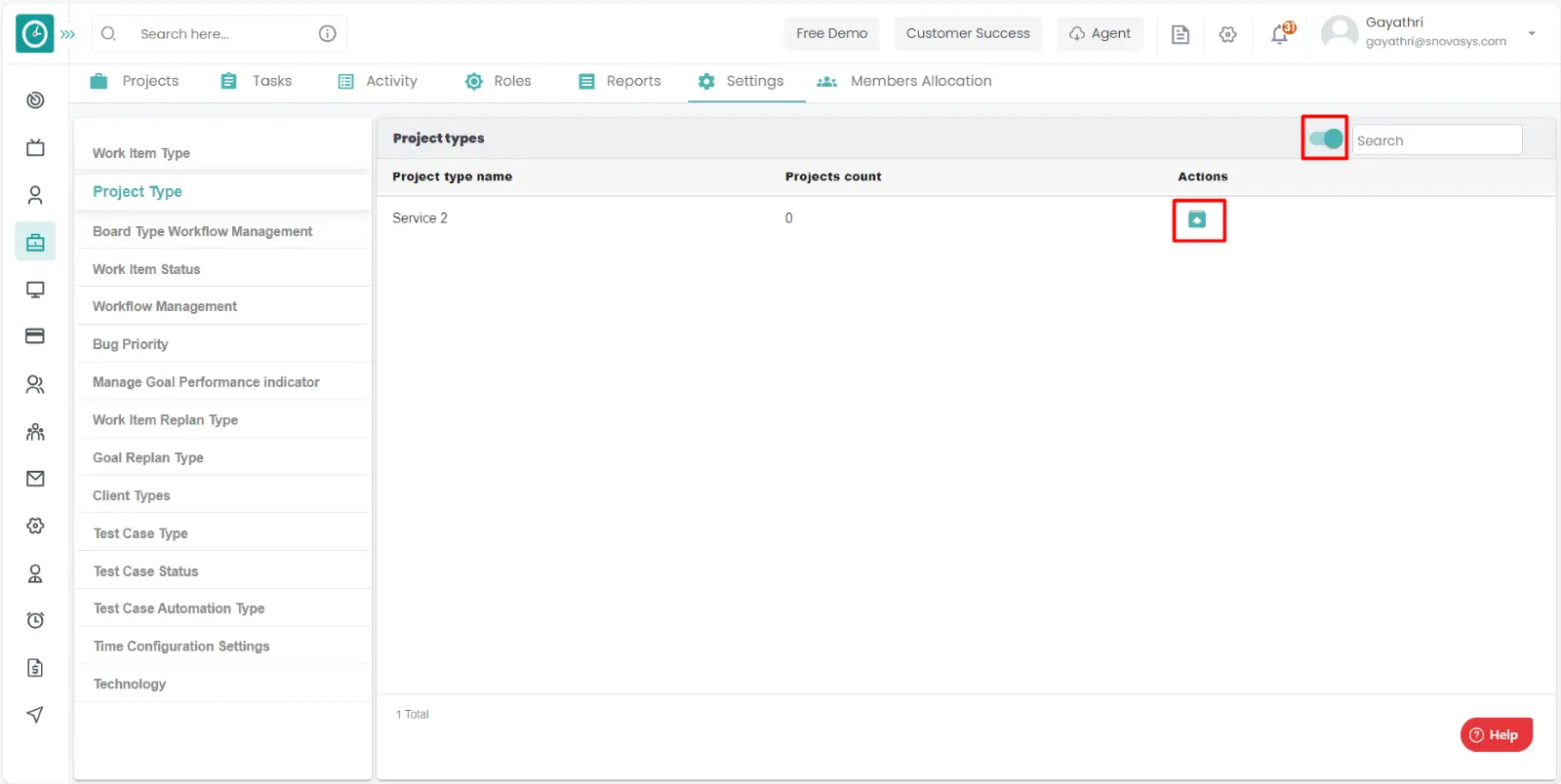Click the Project type name column header
1561x784 pixels.
click(452, 176)
